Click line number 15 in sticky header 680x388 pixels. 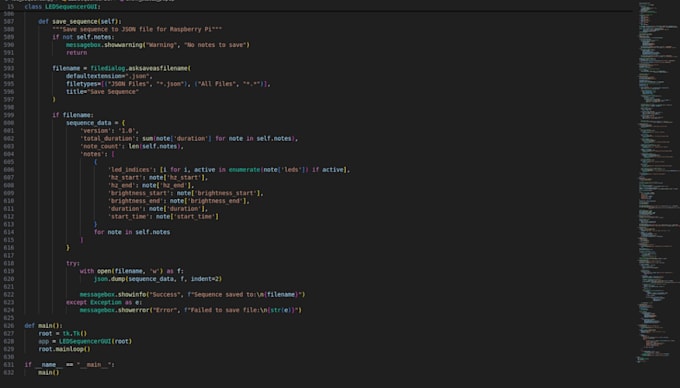[x=10, y=7]
